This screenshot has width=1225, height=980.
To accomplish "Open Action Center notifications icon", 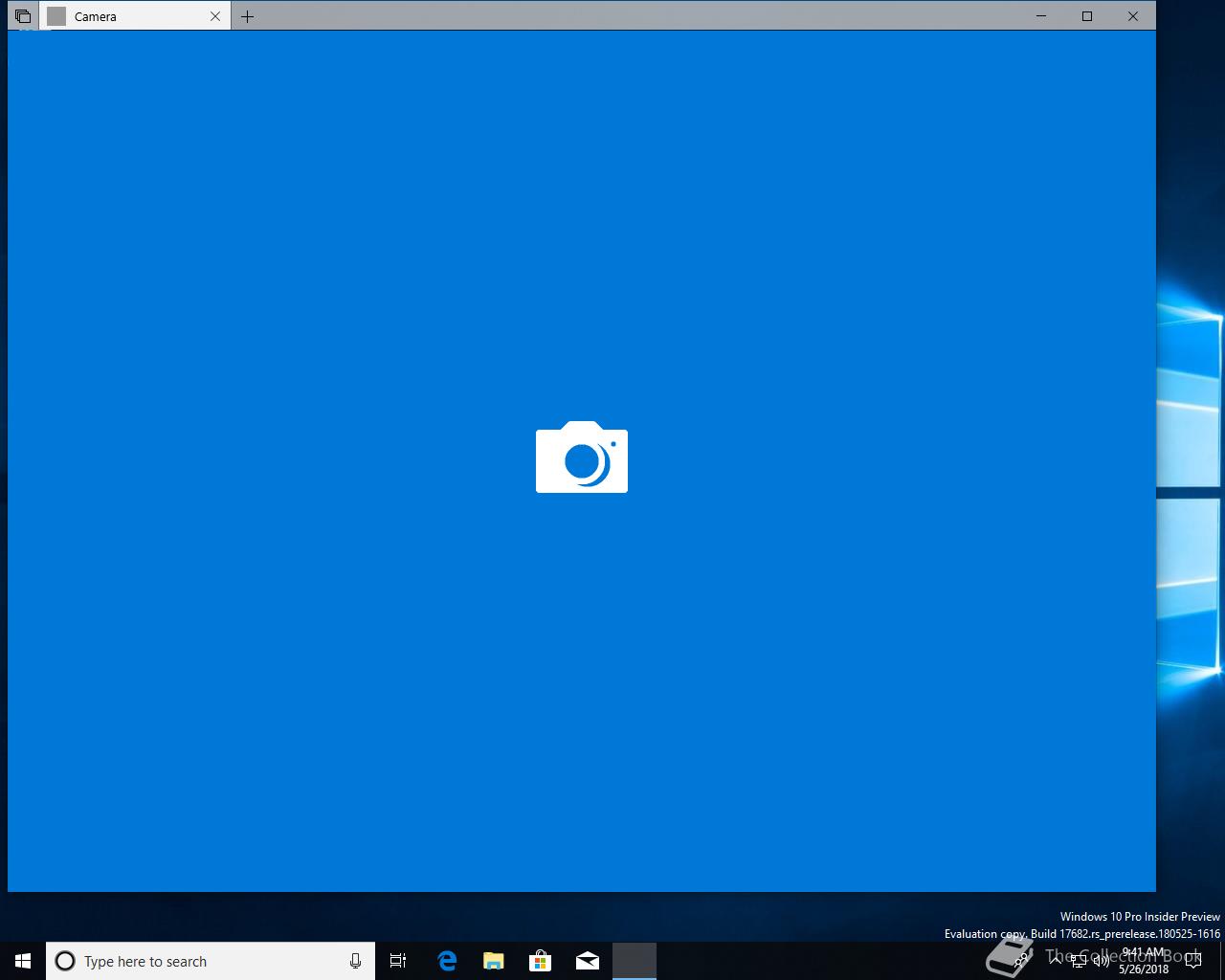I will [1193, 961].
